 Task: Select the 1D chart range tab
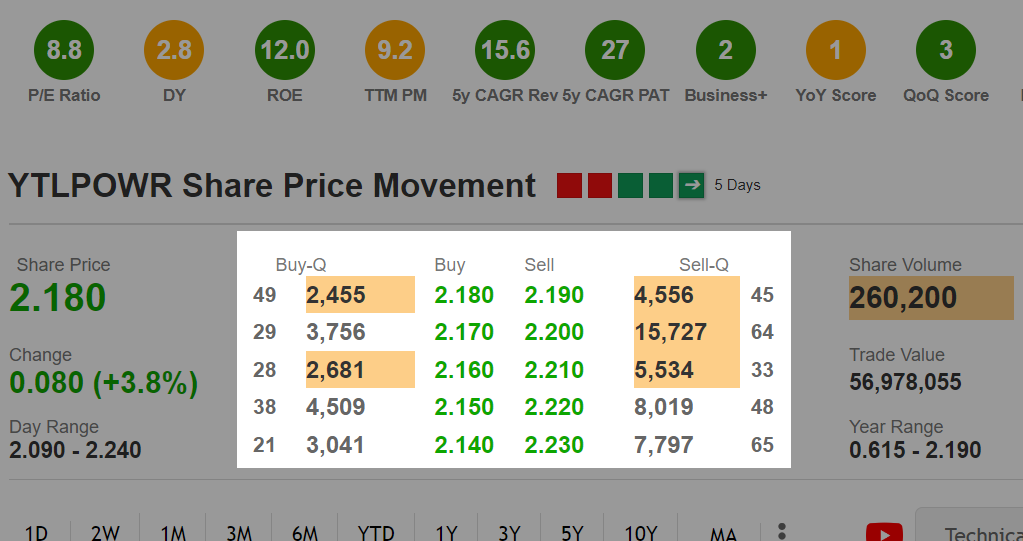(37, 533)
